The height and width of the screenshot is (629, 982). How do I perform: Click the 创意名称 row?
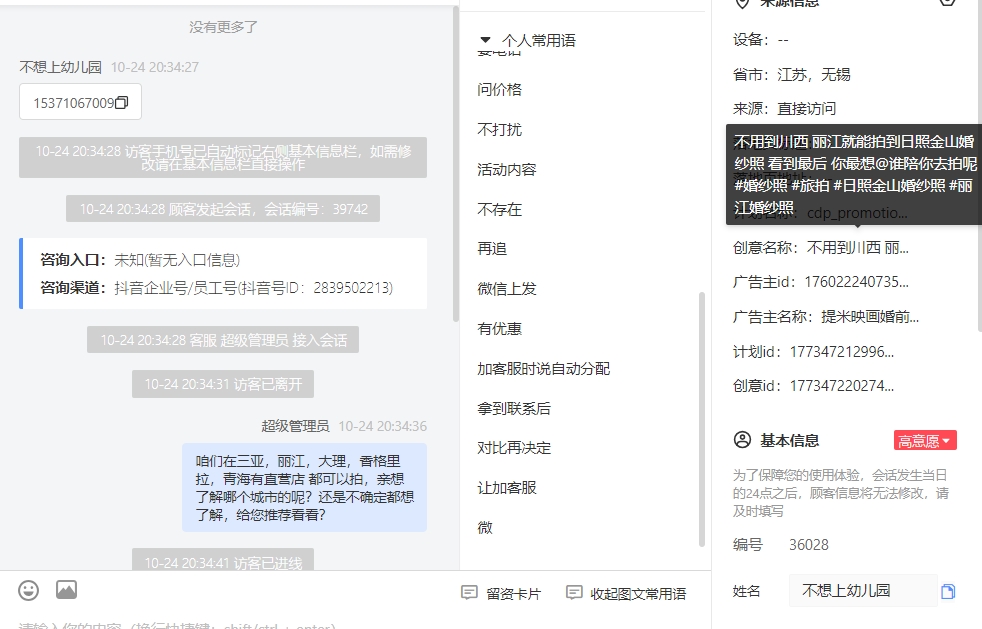coord(820,247)
